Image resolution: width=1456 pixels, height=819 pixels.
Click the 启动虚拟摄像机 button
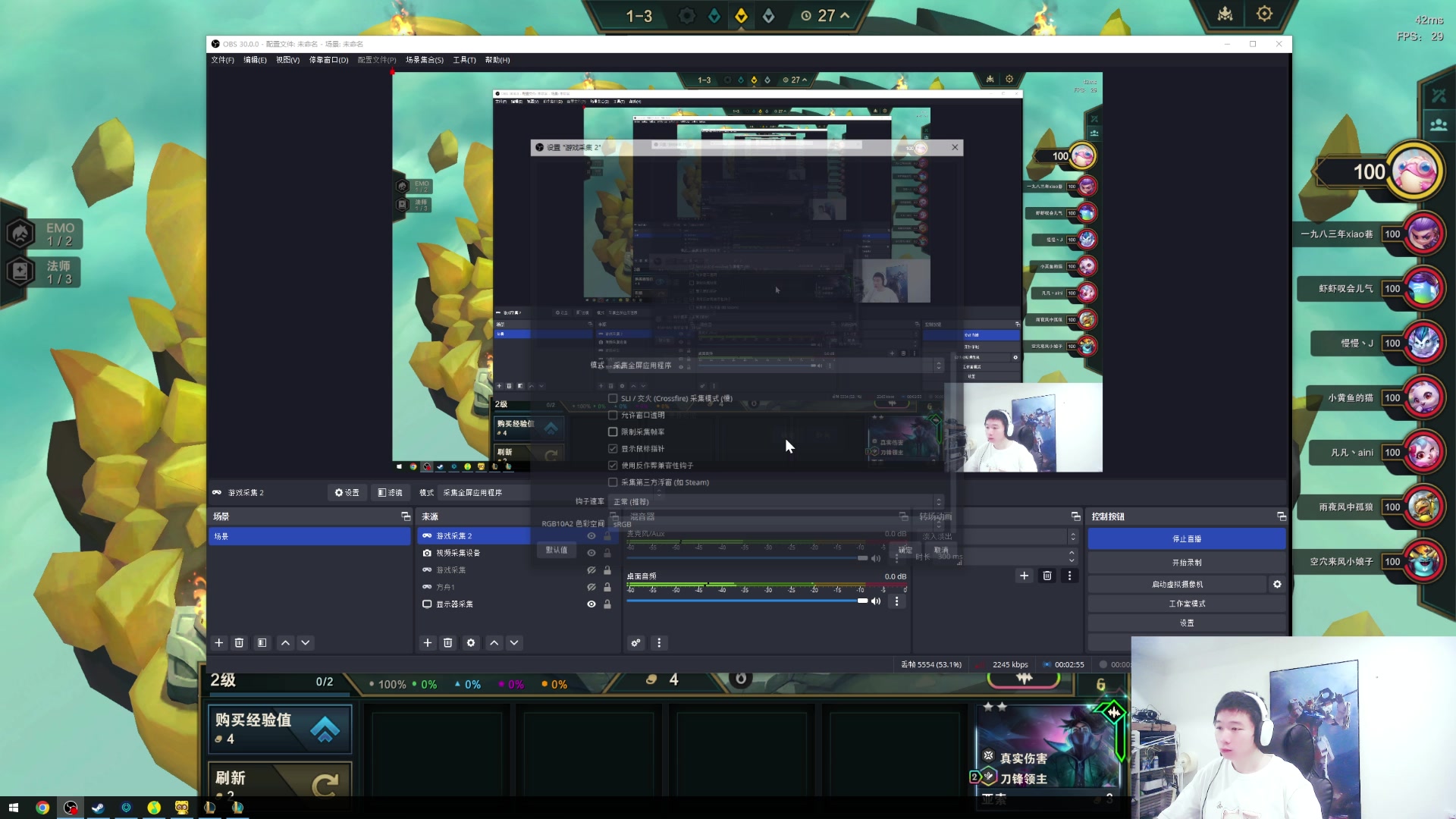pyautogui.click(x=1177, y=585)
